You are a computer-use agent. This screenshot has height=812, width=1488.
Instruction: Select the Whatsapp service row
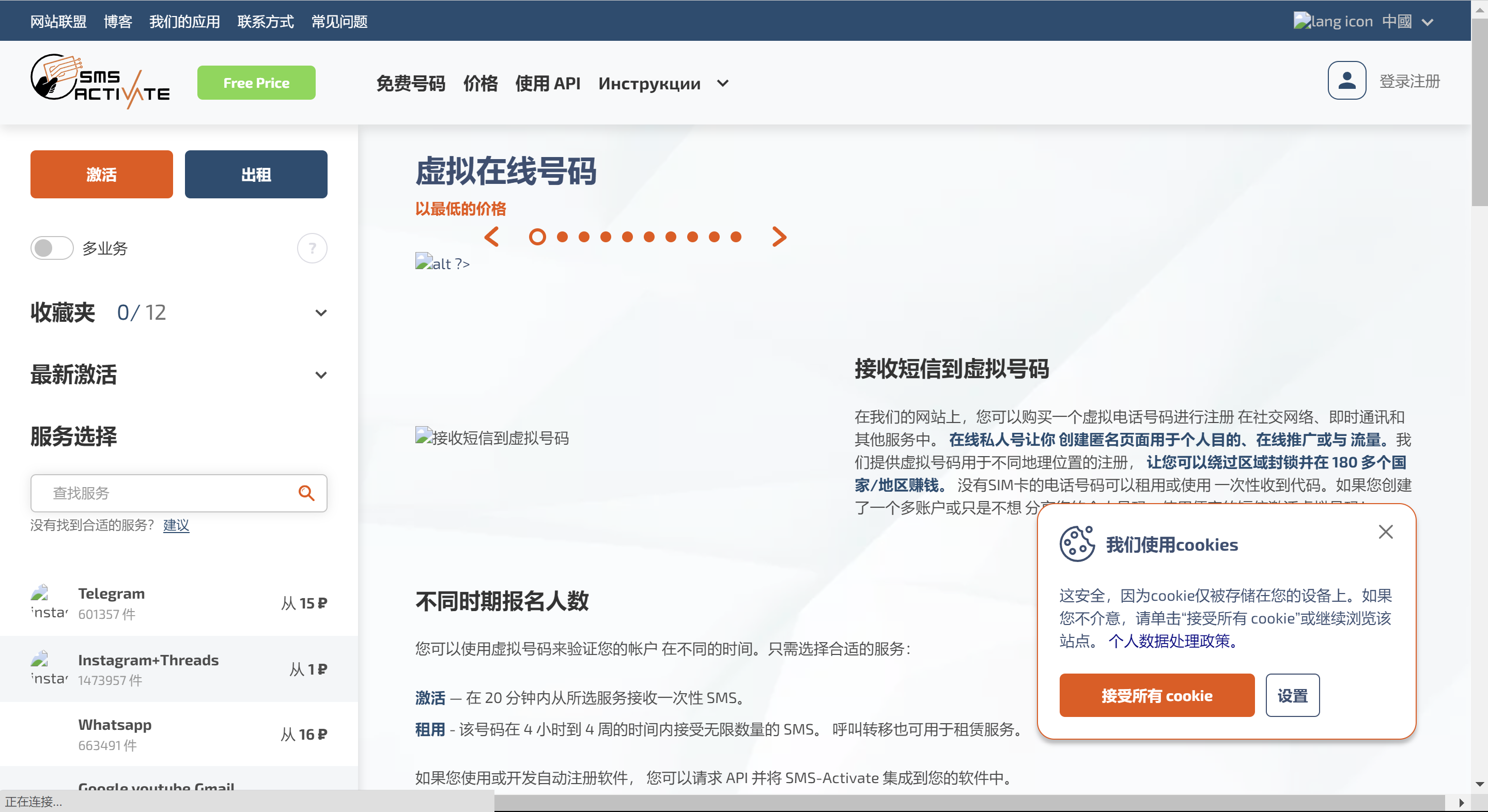coord(178,734)
